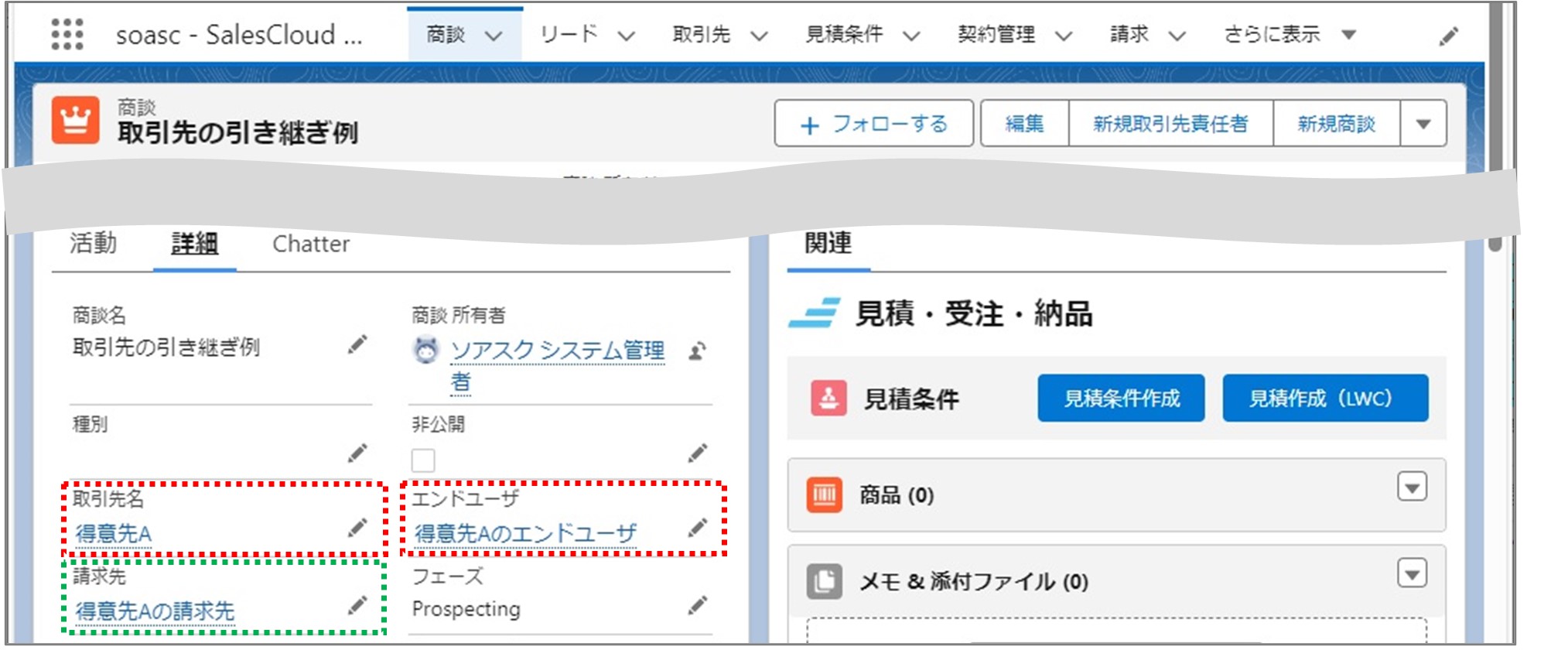Click the 見積条件作成 button
This screenshot has width=1568, height=650.
[1122, 399]
